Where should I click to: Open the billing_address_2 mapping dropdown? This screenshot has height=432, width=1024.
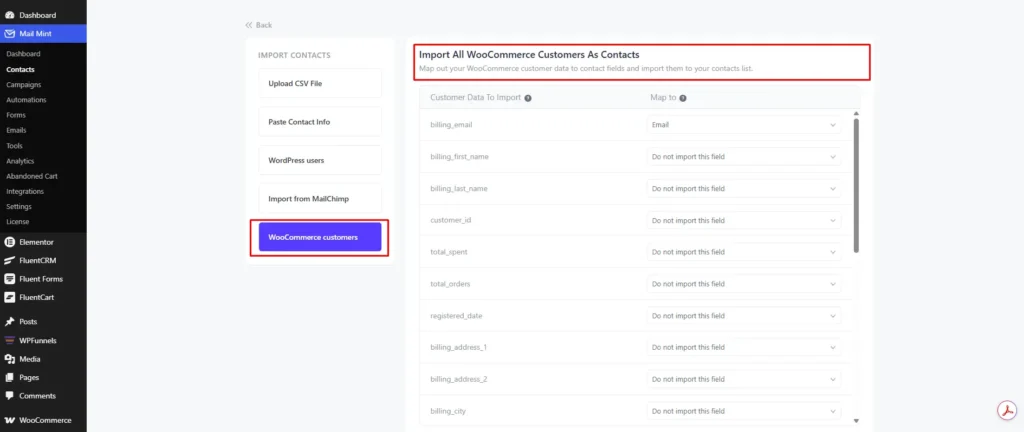(x=744, y=379)
